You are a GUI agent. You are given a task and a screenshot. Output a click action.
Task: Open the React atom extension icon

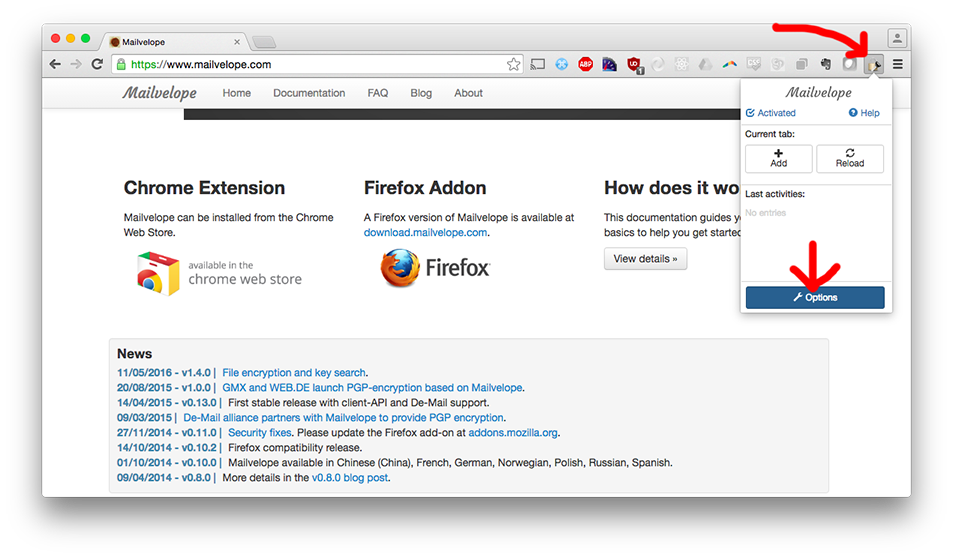click(681, 64)
